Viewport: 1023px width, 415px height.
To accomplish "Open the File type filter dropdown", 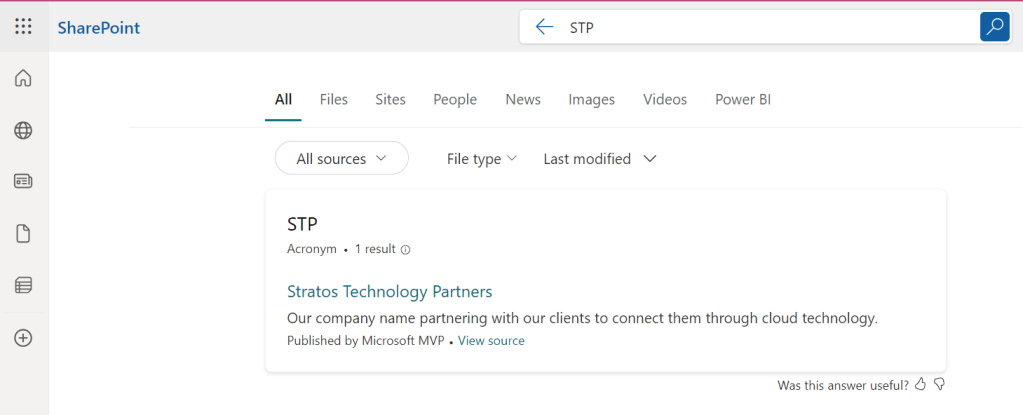I will point(481,158).
